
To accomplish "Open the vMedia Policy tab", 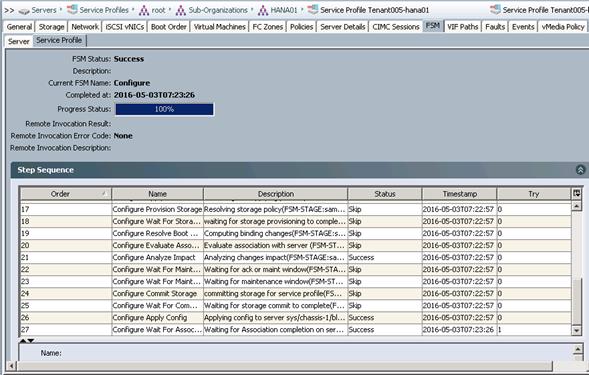I will (563, 27).
